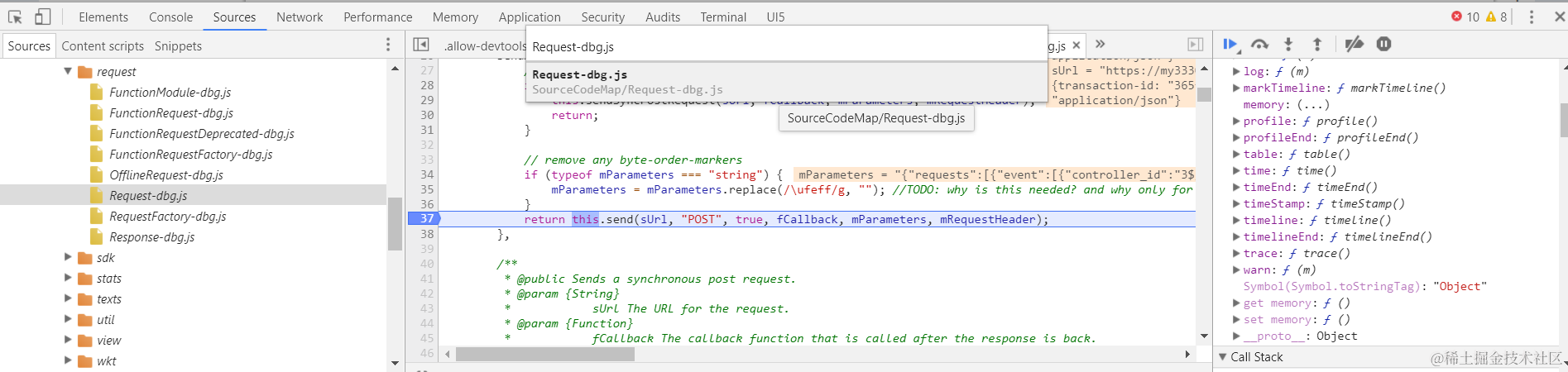Viewport: 1568px width, 372px height.
Task: Open the Application tab
Action: pos(530,17)
